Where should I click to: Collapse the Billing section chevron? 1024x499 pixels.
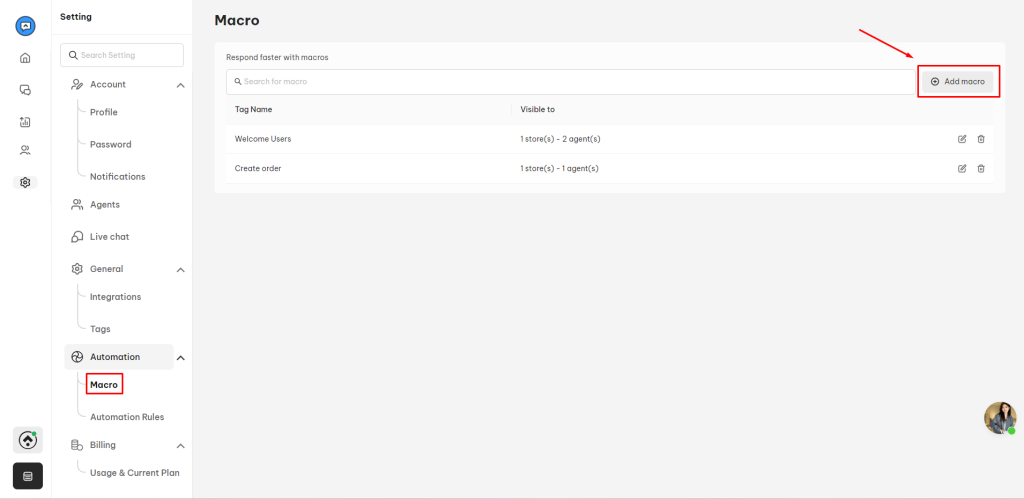(181, 445)
